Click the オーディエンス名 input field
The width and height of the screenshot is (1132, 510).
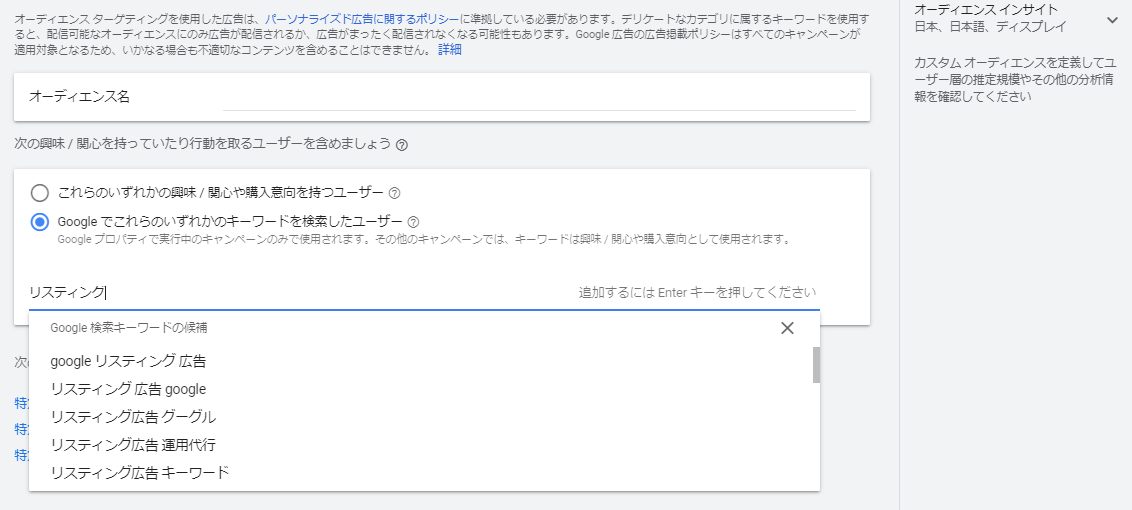pyautogui.click(x=539, y=97)
